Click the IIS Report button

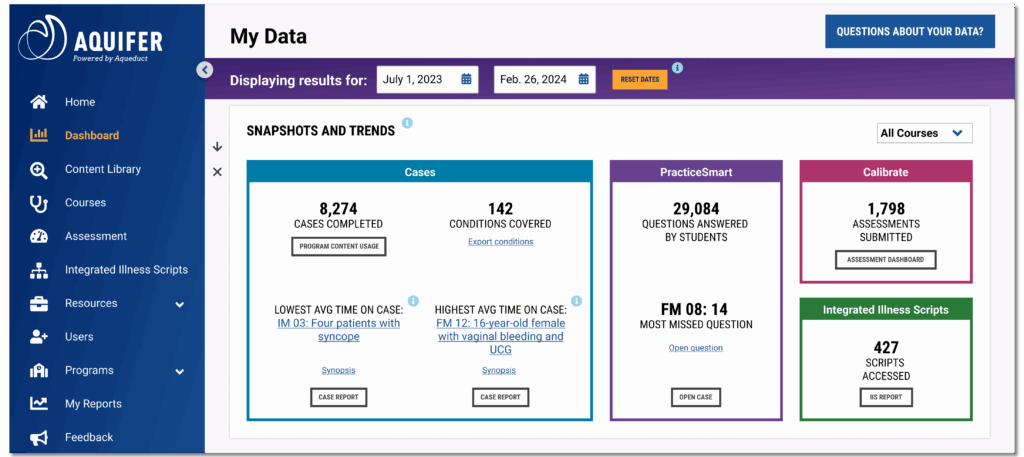[886, 397]
